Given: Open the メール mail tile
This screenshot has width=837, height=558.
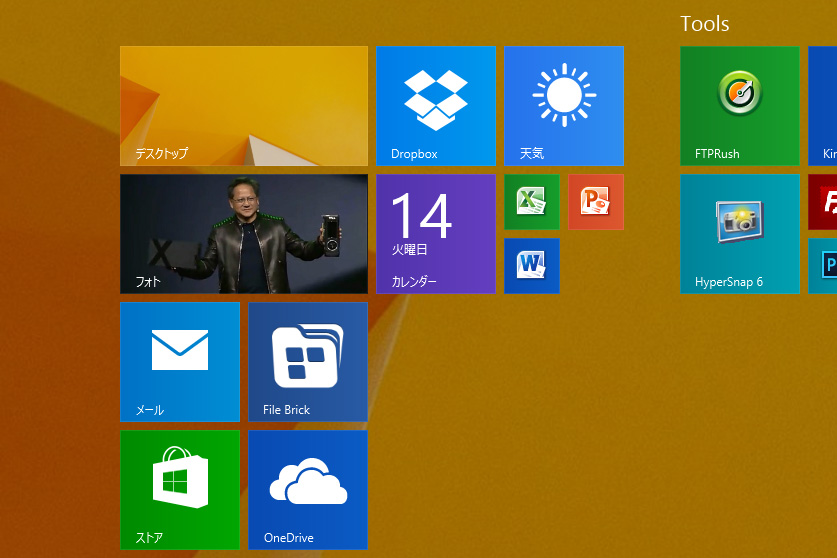Looking at the screenshot, I should pyautogui.click(x=180, y=362).
